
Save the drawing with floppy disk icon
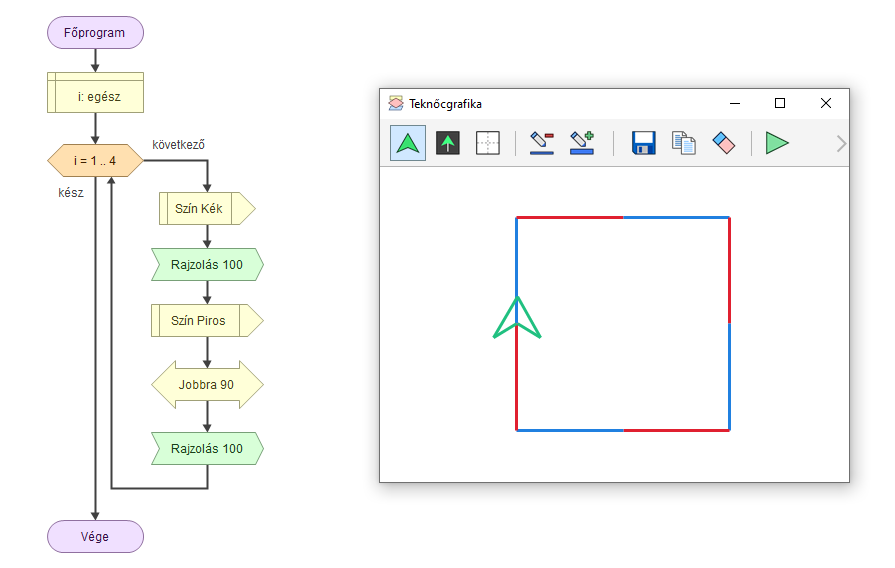pyautogui.click(x=643, y=143)
